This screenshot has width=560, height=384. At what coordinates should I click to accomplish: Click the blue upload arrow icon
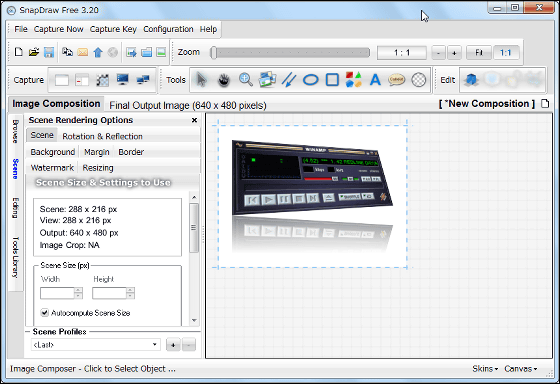[x=98, y=53]
